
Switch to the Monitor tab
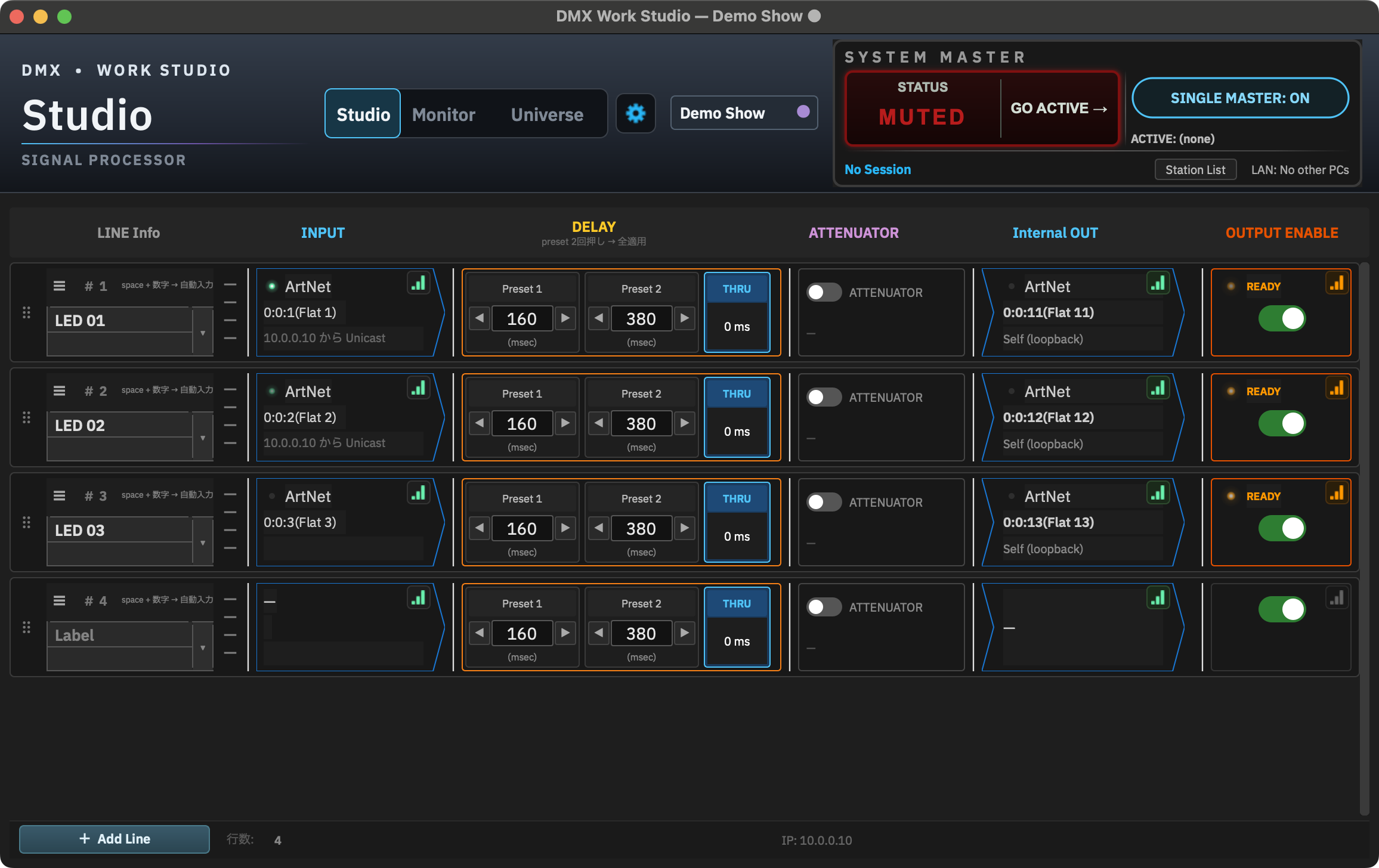click(444, 114)
